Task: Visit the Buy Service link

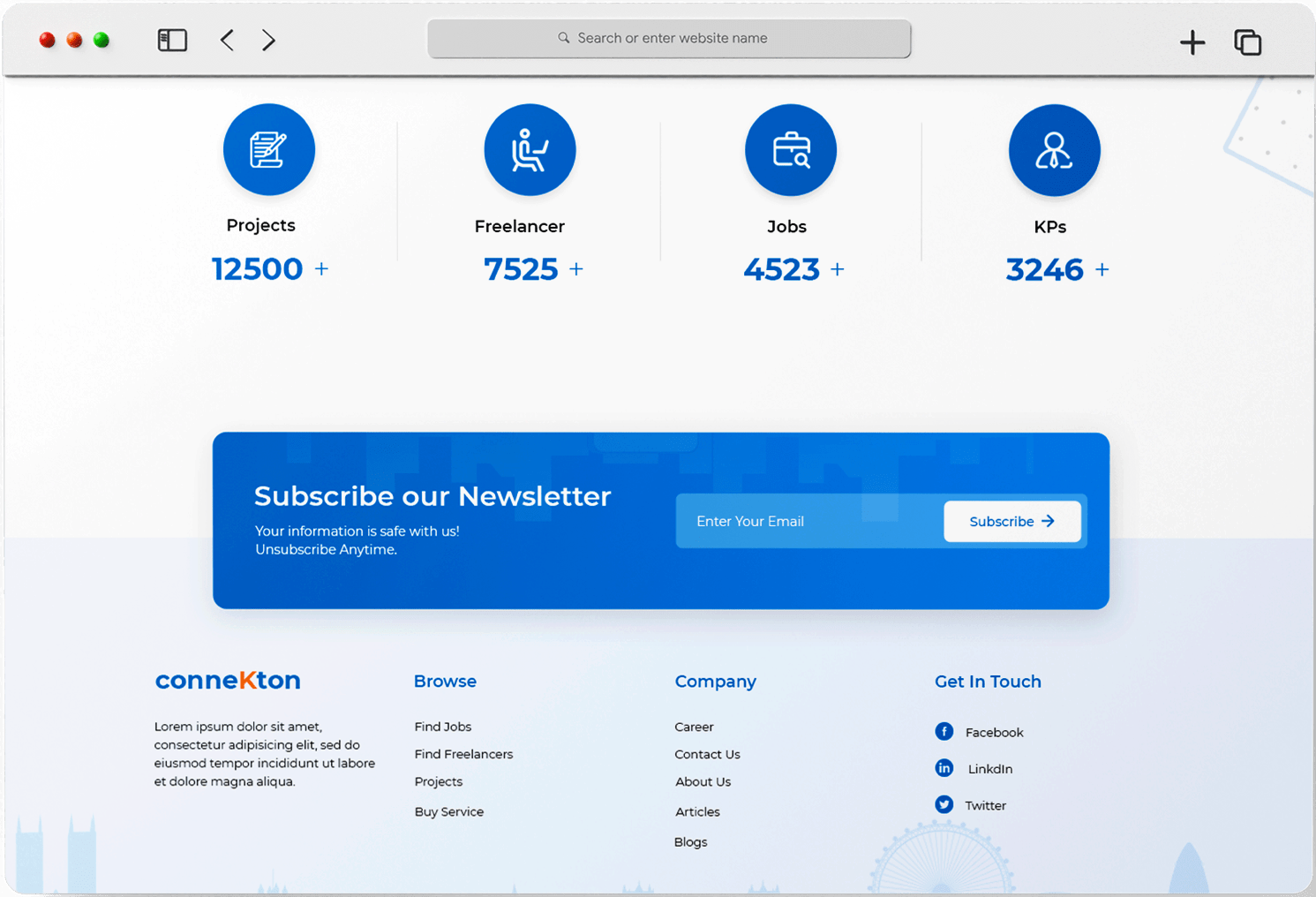Action: [x=449, y=811]
